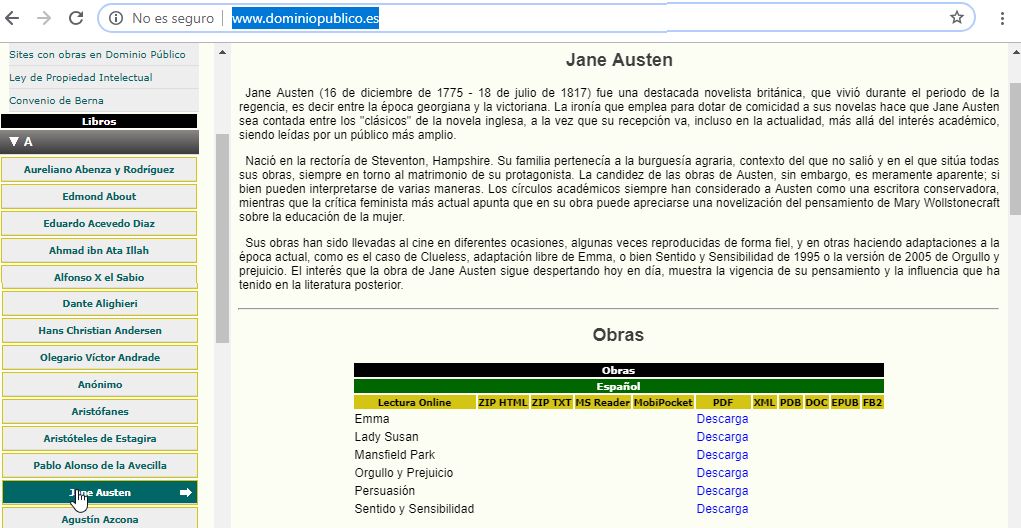Click the 'Mansfield Park' title text

tap(395, 454)
